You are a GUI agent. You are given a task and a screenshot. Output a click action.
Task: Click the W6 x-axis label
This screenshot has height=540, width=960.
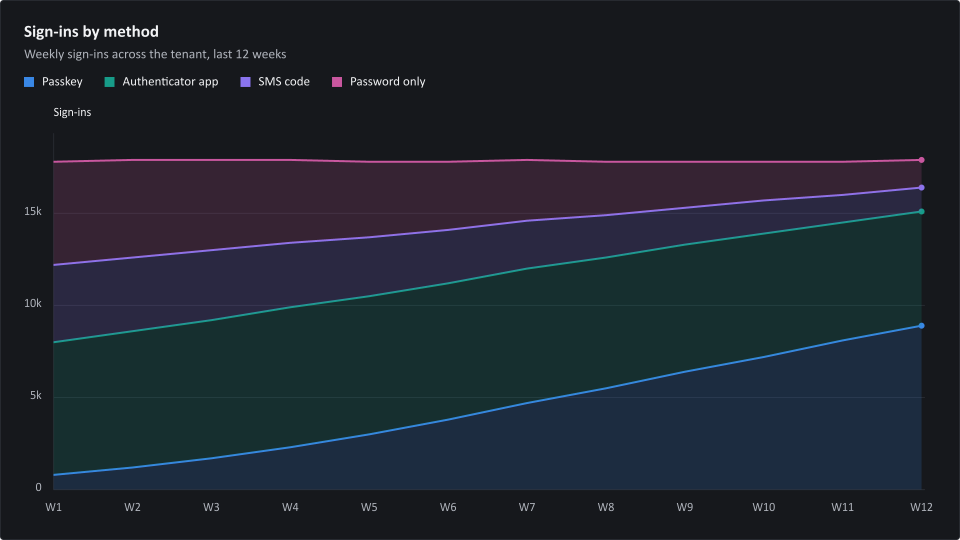tap(448, 508)
